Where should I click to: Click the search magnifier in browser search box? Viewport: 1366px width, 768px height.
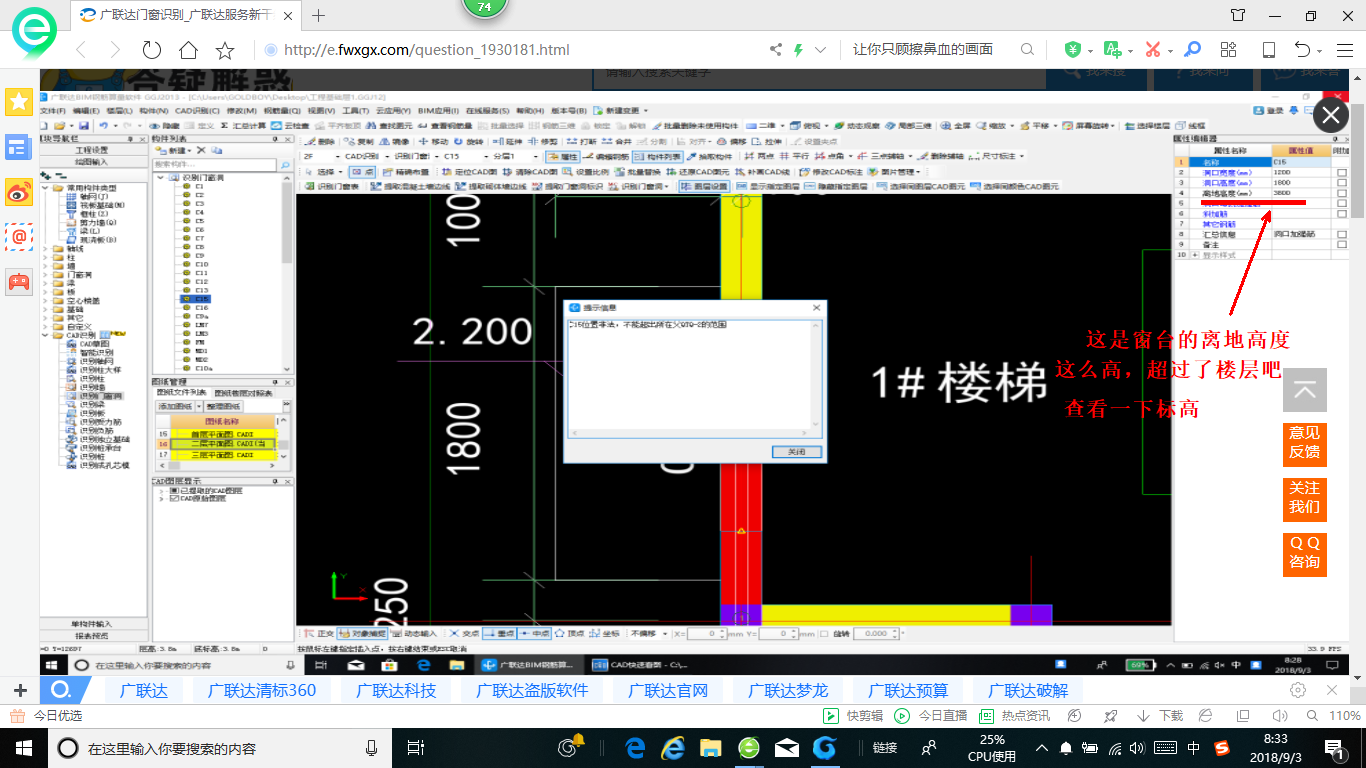pyautogui.click(x=1027, y=50)
